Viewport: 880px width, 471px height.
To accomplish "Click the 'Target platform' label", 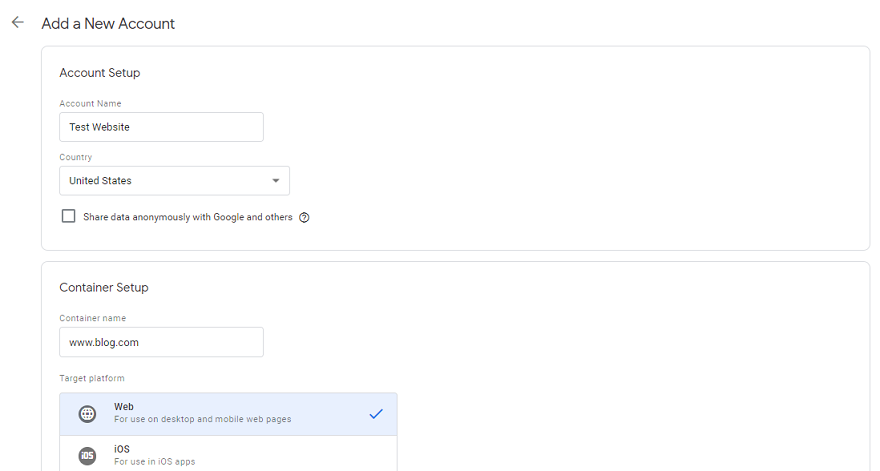I will (92, 378).
